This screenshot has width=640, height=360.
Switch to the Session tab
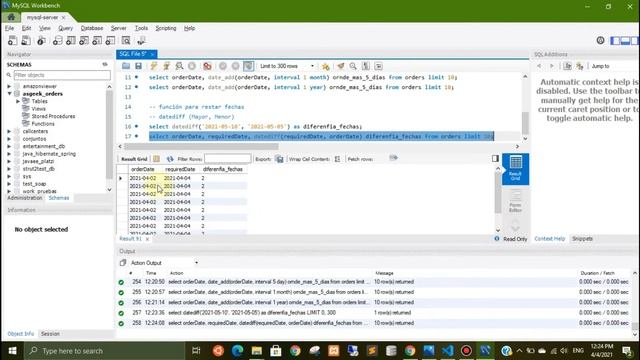point(50,334)
